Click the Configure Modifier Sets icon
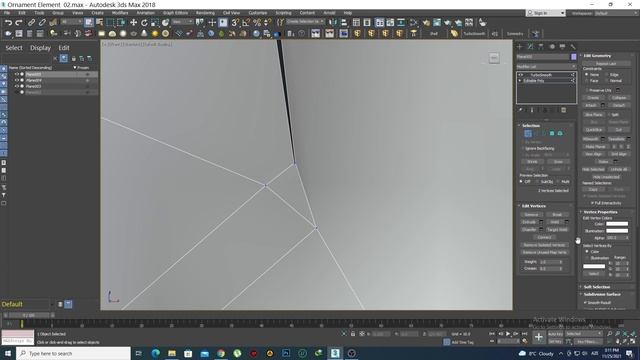This screenshot has width=640, height=360. click(564, 110)
